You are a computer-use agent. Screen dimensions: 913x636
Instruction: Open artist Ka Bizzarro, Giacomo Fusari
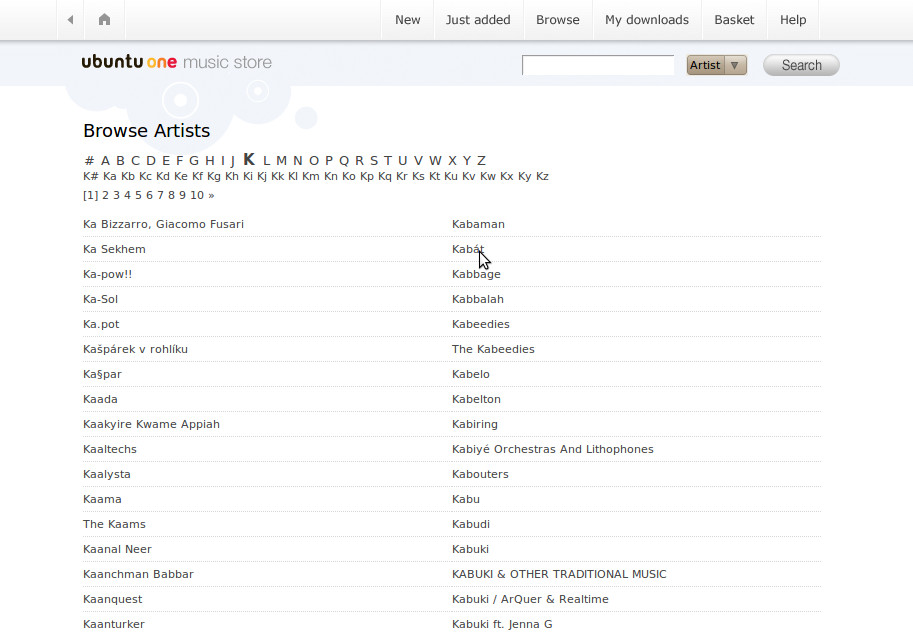164,224
